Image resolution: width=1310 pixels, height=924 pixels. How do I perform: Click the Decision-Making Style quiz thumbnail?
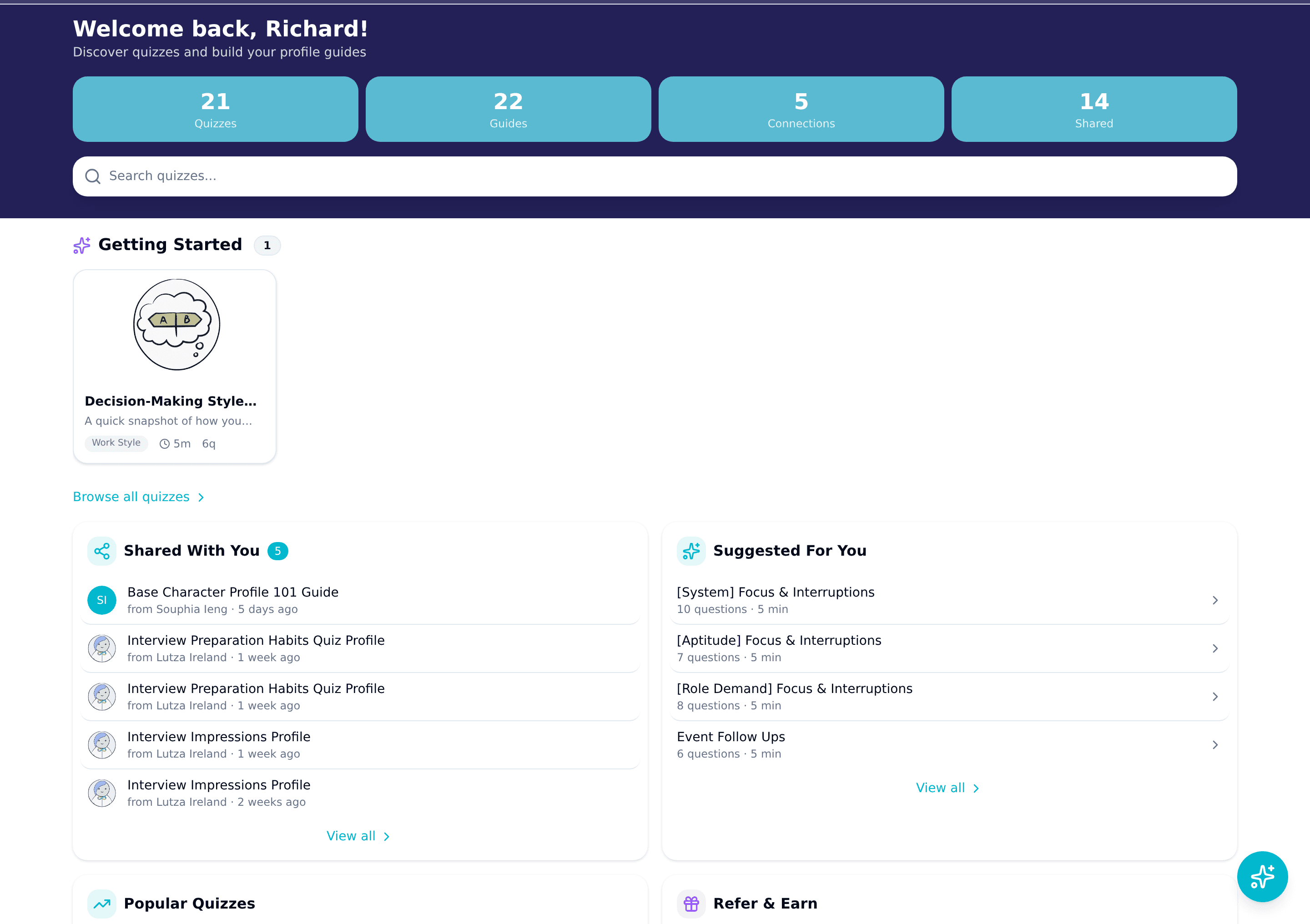pos(175,324)
